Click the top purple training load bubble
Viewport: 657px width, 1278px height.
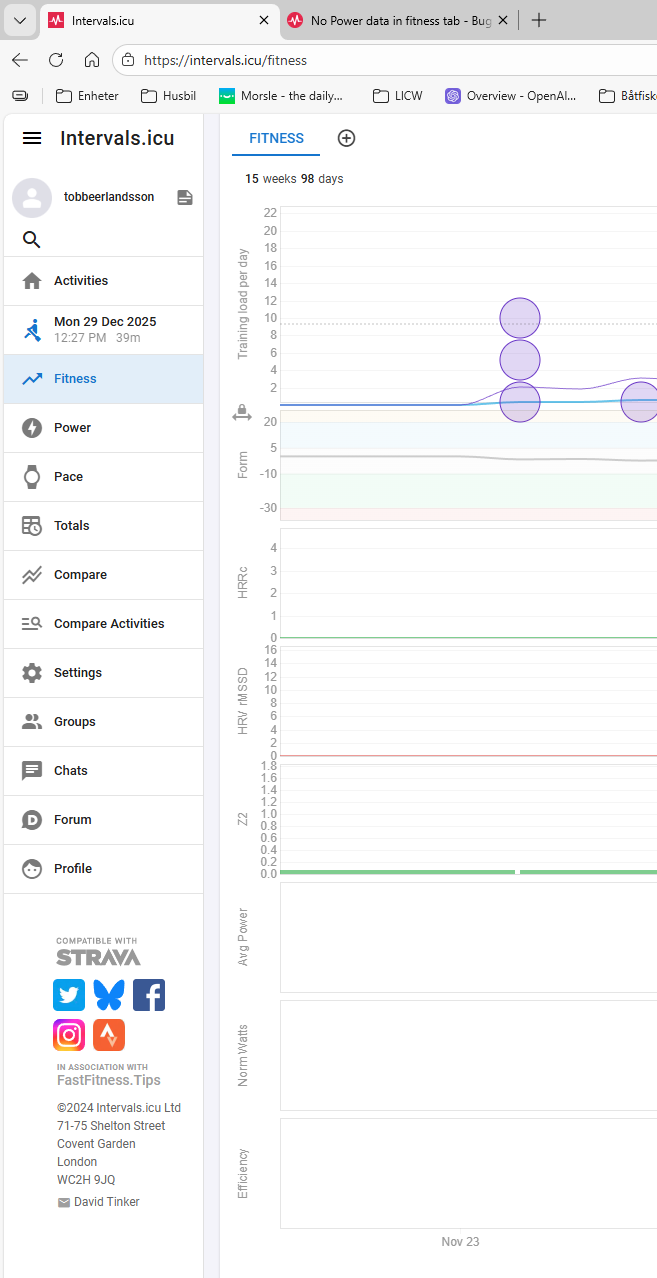pyautogui.click(x=520, y=318)
